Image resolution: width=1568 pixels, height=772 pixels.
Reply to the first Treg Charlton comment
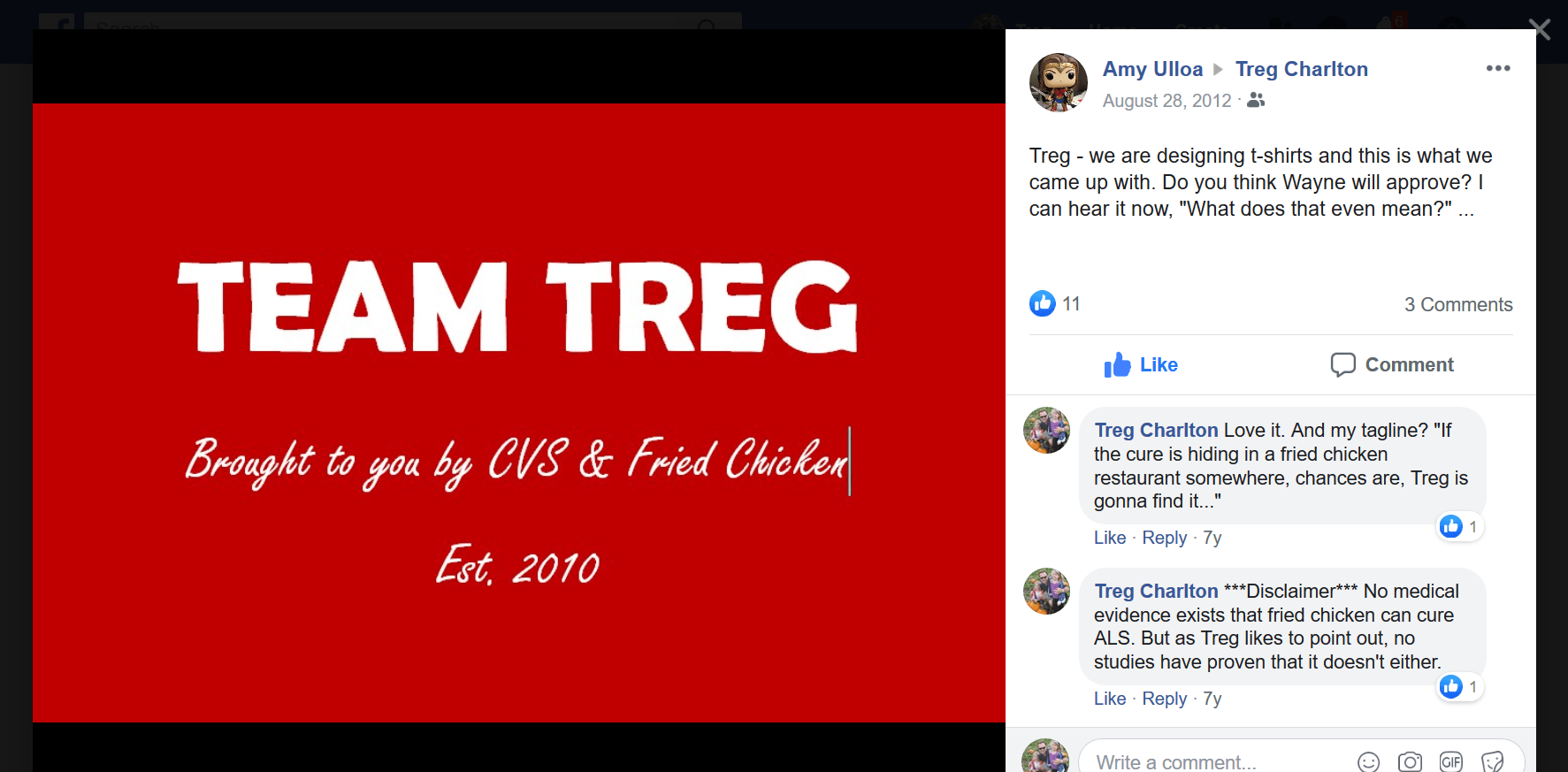click(x=1164, y=538)
